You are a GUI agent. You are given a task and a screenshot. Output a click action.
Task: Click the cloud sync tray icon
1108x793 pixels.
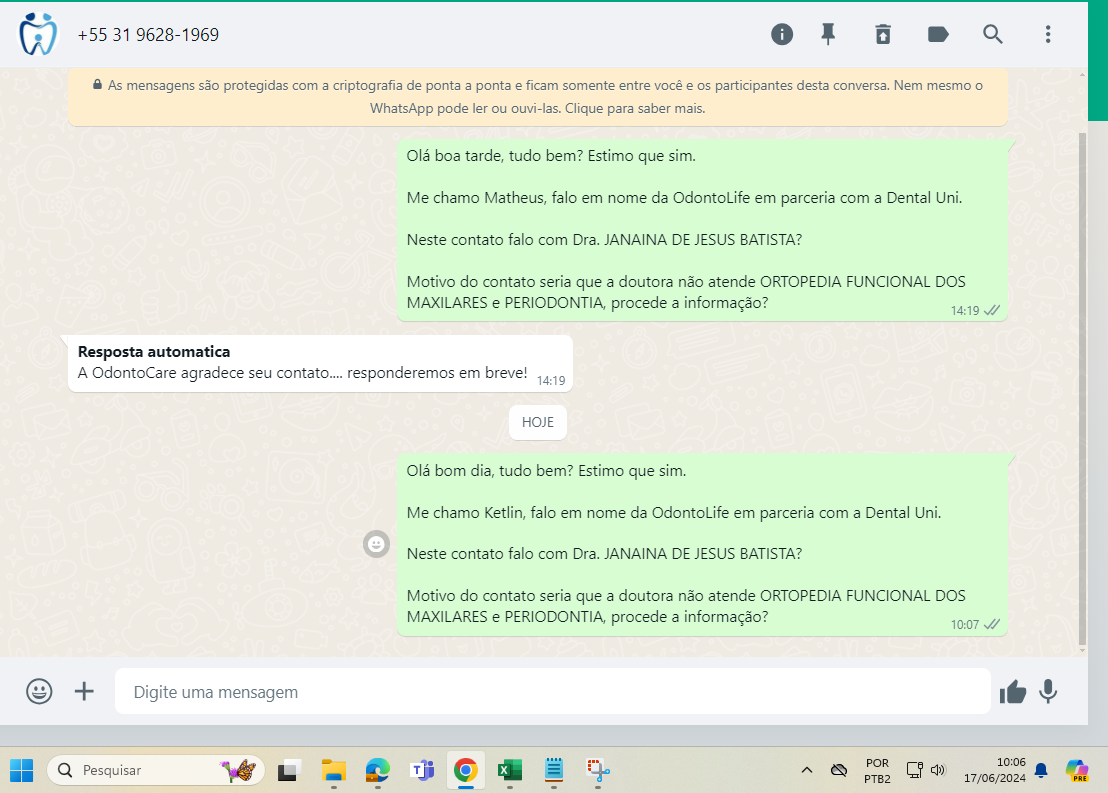[x=839, y=770]
